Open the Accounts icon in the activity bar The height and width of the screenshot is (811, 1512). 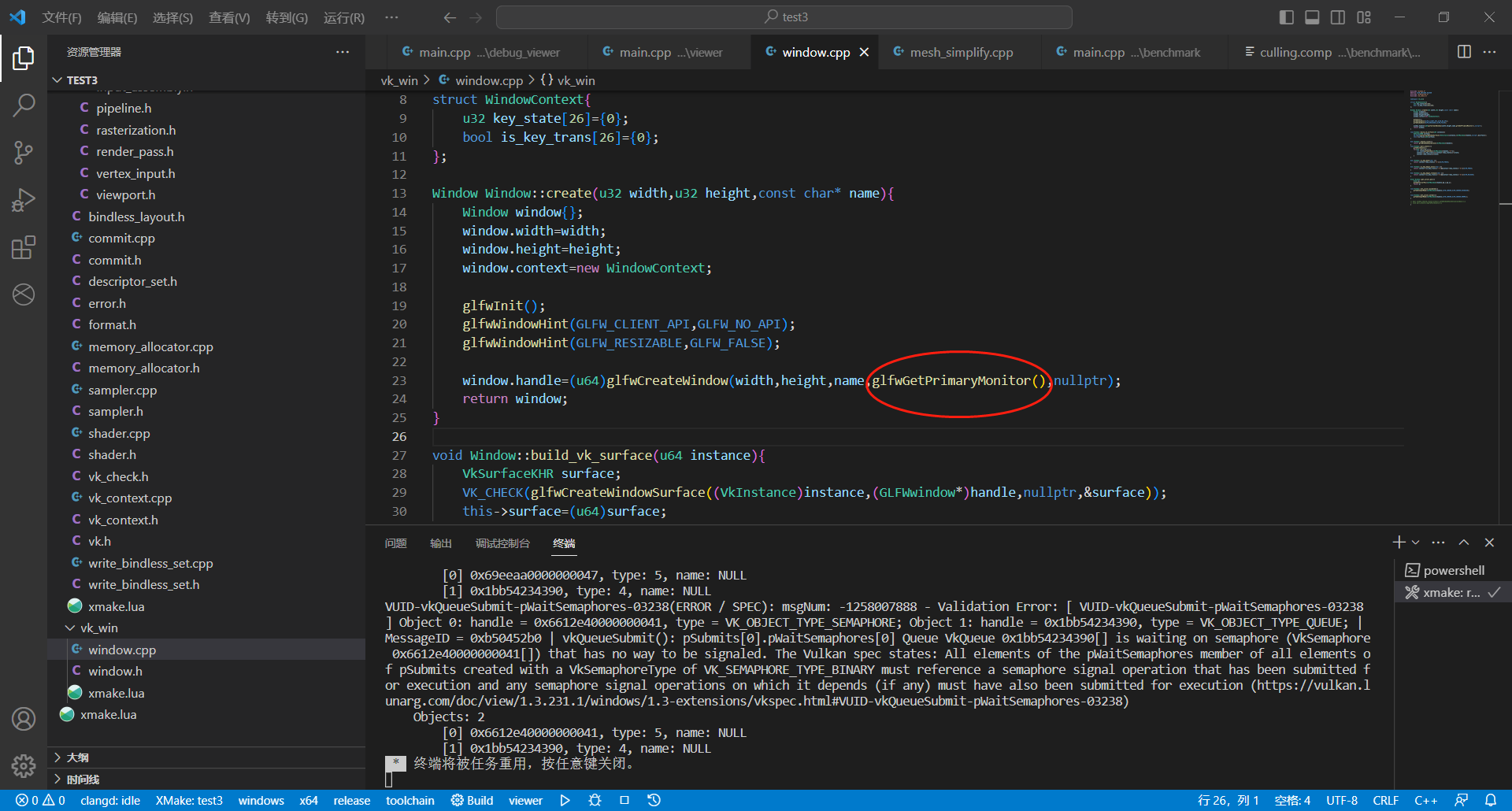click(x=24, y=718)
